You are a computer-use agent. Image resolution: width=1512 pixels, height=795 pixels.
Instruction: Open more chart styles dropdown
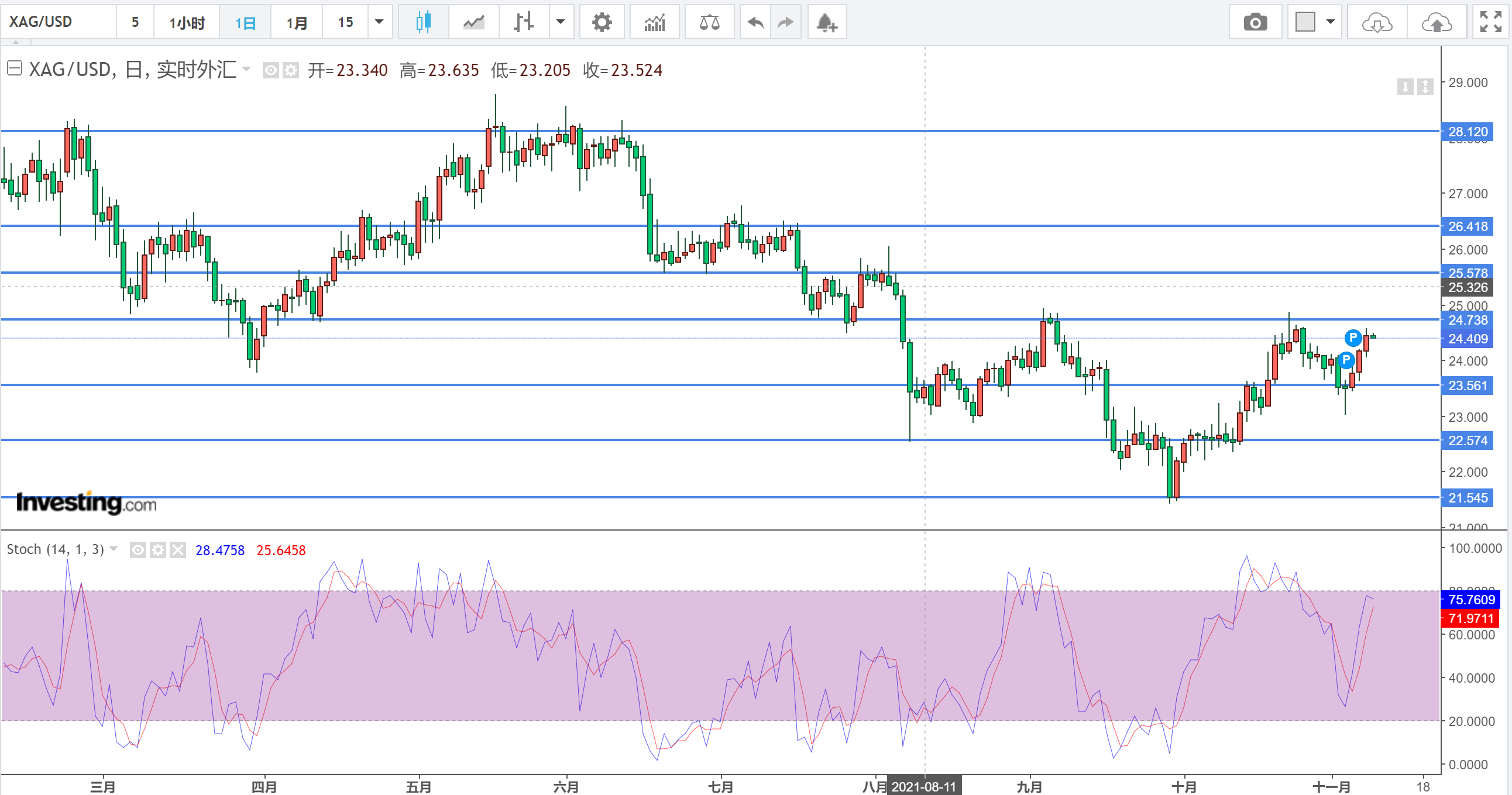pyautogui.click(x=561, y=22)
